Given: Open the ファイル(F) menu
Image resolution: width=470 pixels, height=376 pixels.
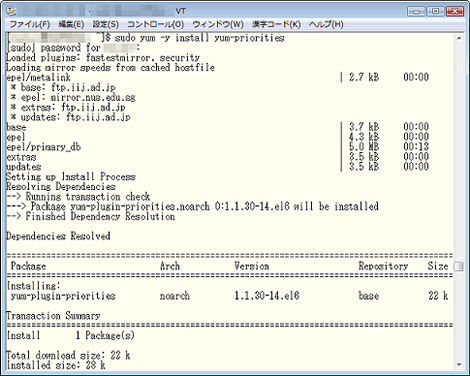Looking at the screenshot, I should [x=29, y=24].
